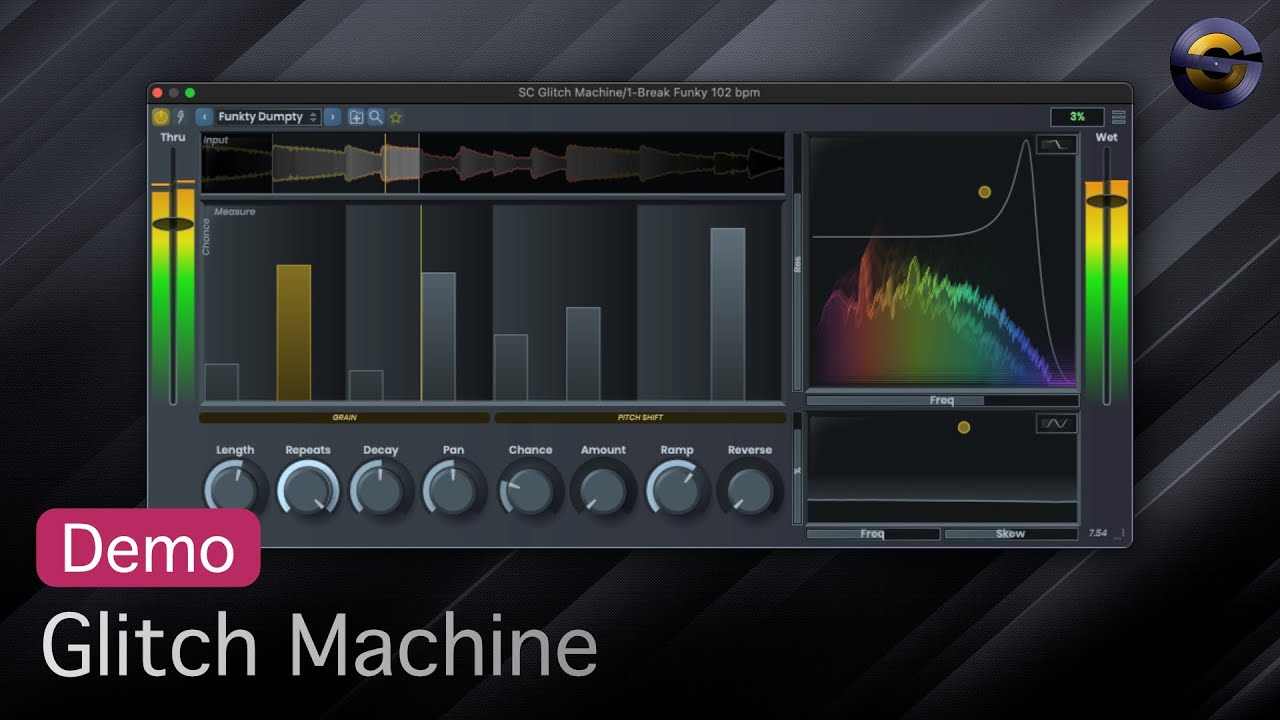Go to previous preset arrow
This screenshot has width=1280, height=720.
204,117
